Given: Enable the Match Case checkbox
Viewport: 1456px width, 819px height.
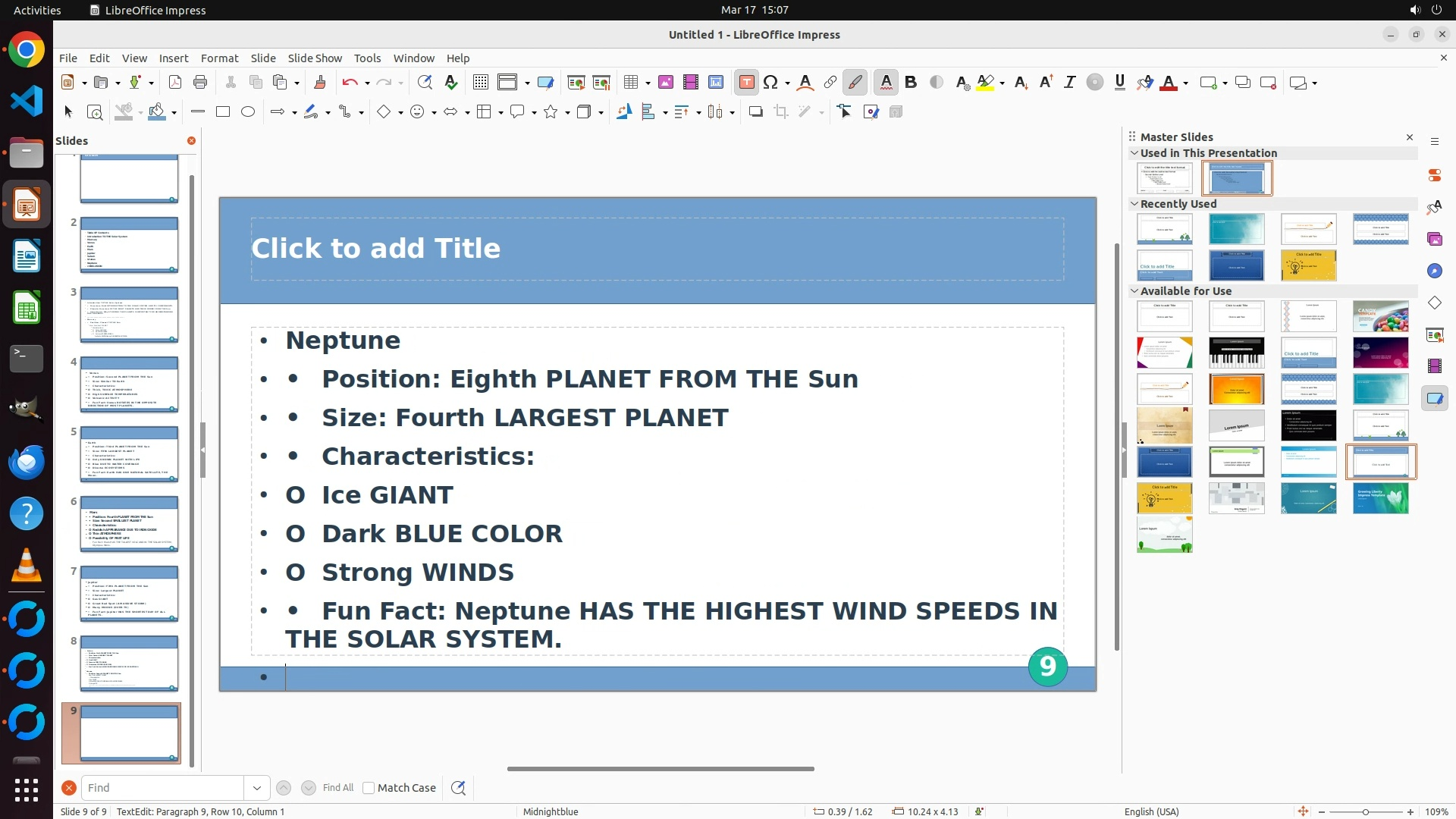Looking at the screenshot, I should tap(369, 788).
